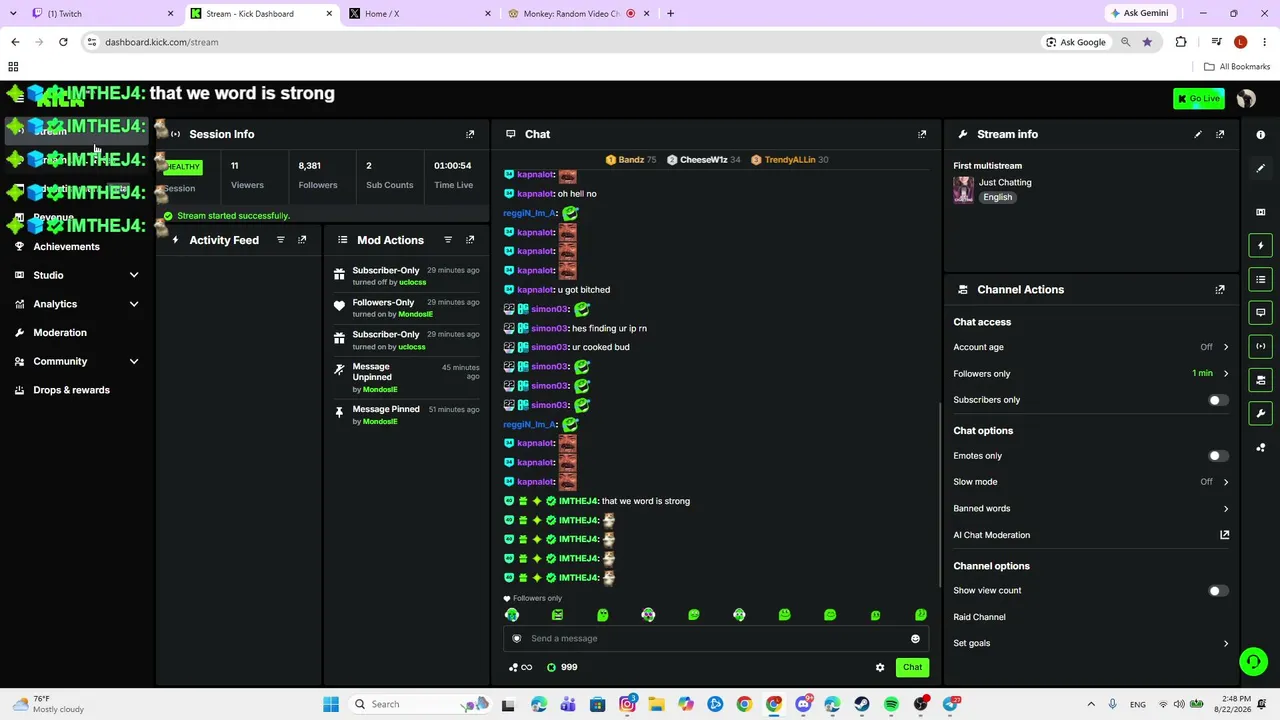Click MondosIE link under Followers-Only action
This screenshot has width=1280, height=720.
point(415,315)
